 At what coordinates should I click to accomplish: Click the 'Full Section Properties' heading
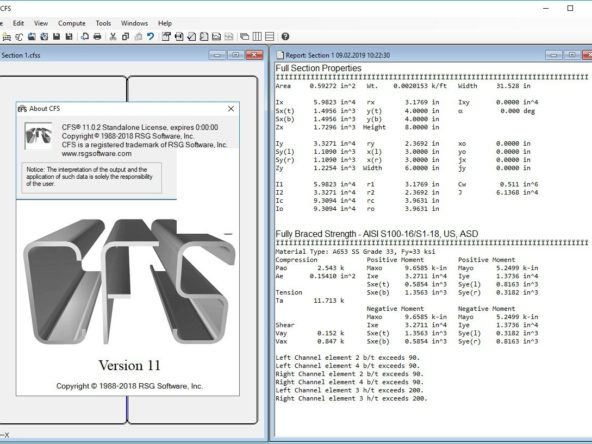click(318, 68)
